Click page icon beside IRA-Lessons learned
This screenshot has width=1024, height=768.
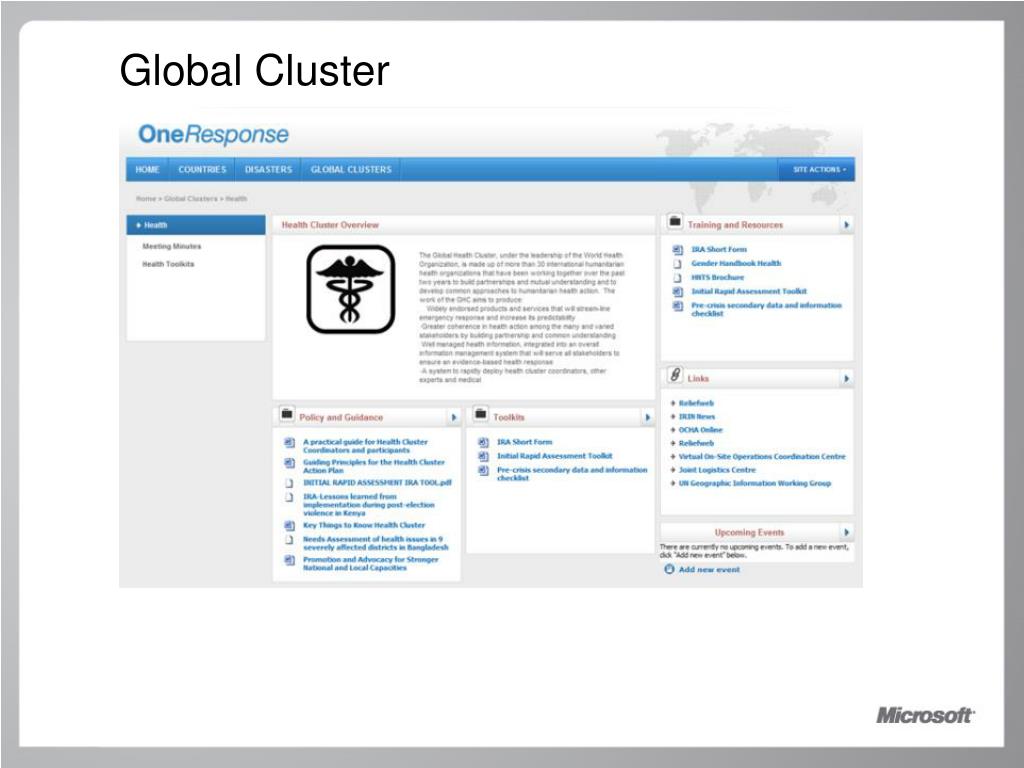(289, 498)
